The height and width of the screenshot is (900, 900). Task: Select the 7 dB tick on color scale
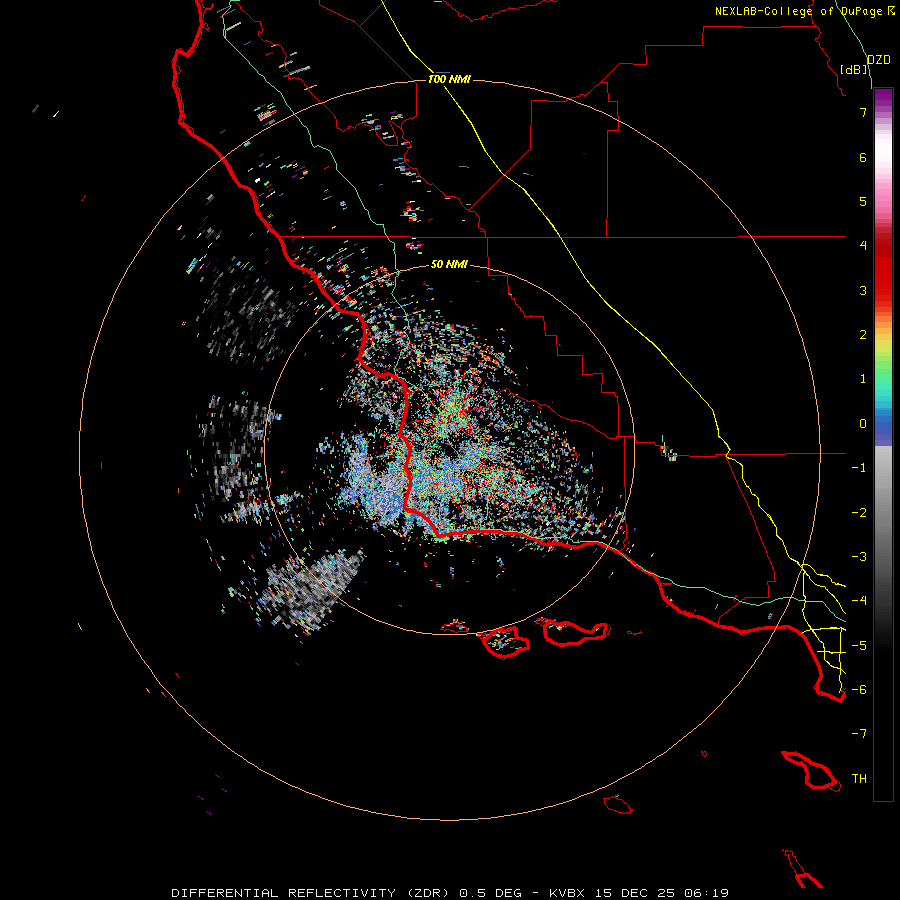[x=863, y=112]
